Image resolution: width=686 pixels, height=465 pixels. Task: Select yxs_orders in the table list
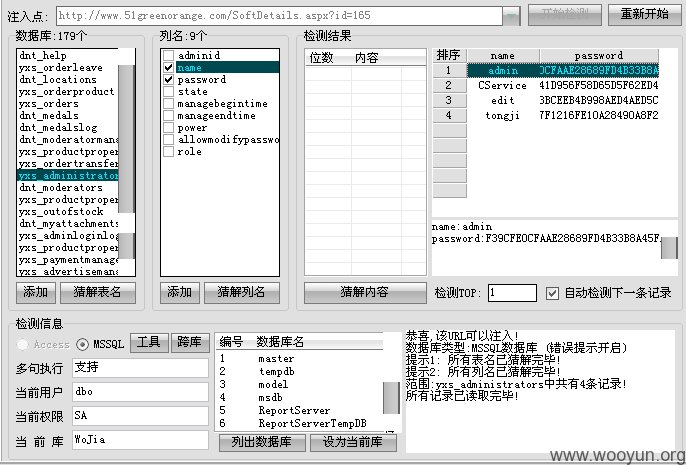(x=68, y=104)
